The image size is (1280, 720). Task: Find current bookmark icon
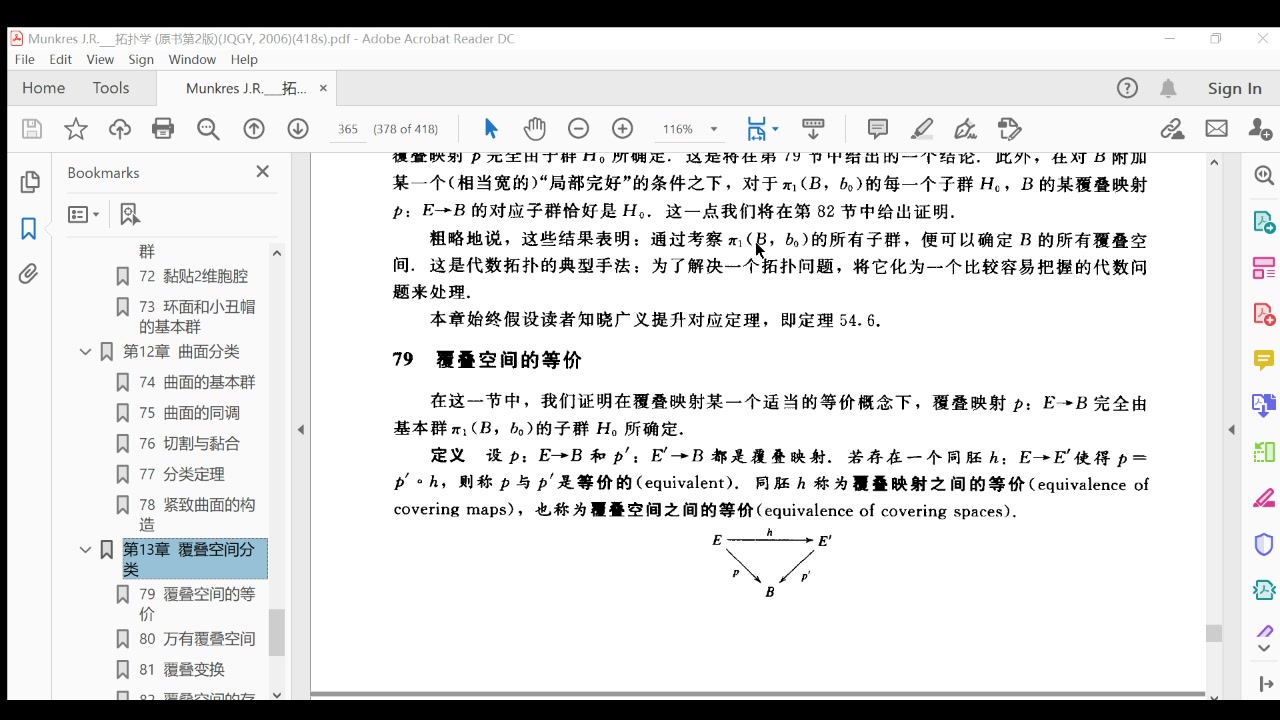coord(129,214)
